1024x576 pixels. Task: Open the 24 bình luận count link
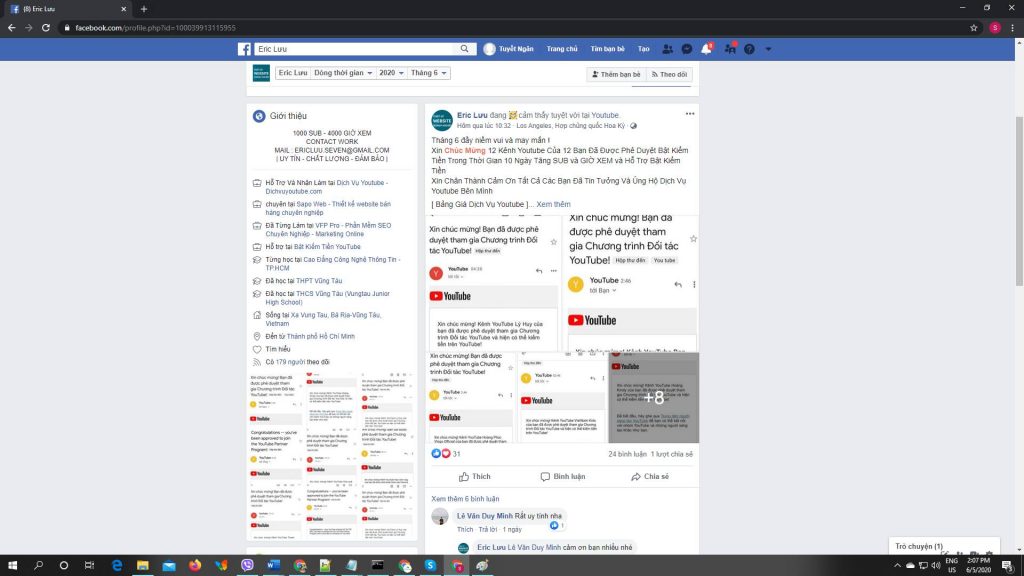[x=627, y=454]
